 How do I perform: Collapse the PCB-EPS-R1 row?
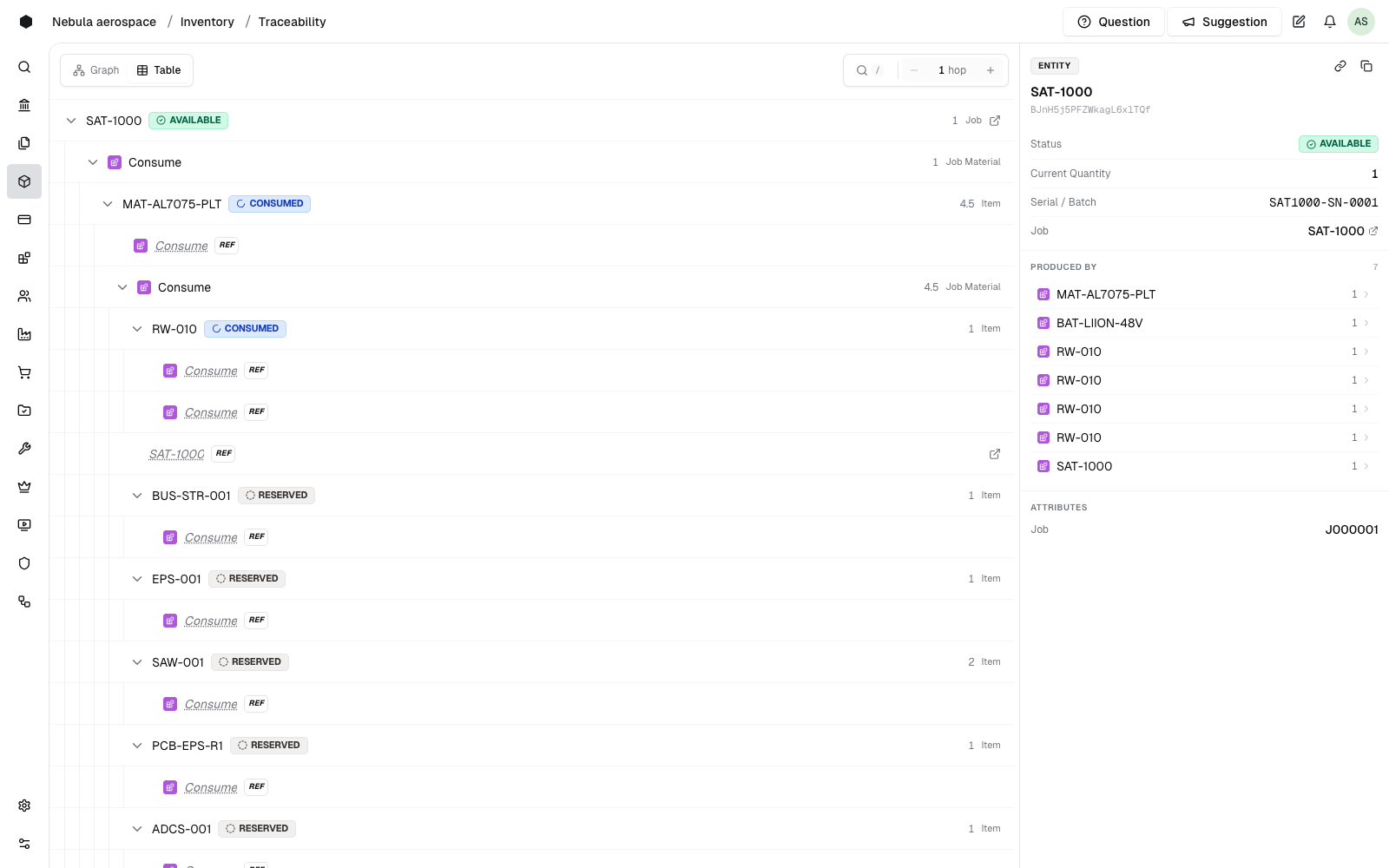point(137,746)
